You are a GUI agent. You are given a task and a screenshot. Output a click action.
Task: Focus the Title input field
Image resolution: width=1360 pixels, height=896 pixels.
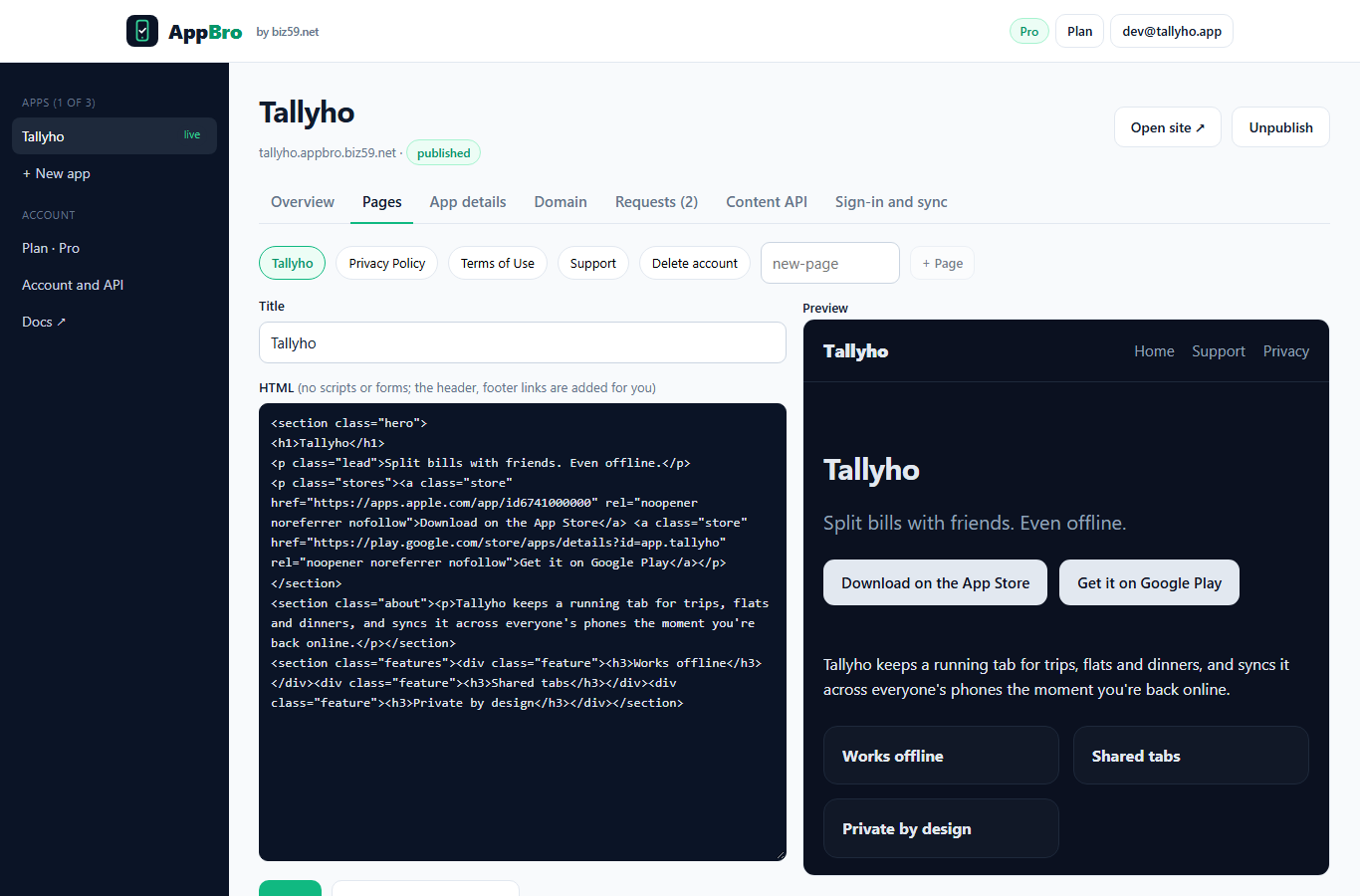(523, 342)
